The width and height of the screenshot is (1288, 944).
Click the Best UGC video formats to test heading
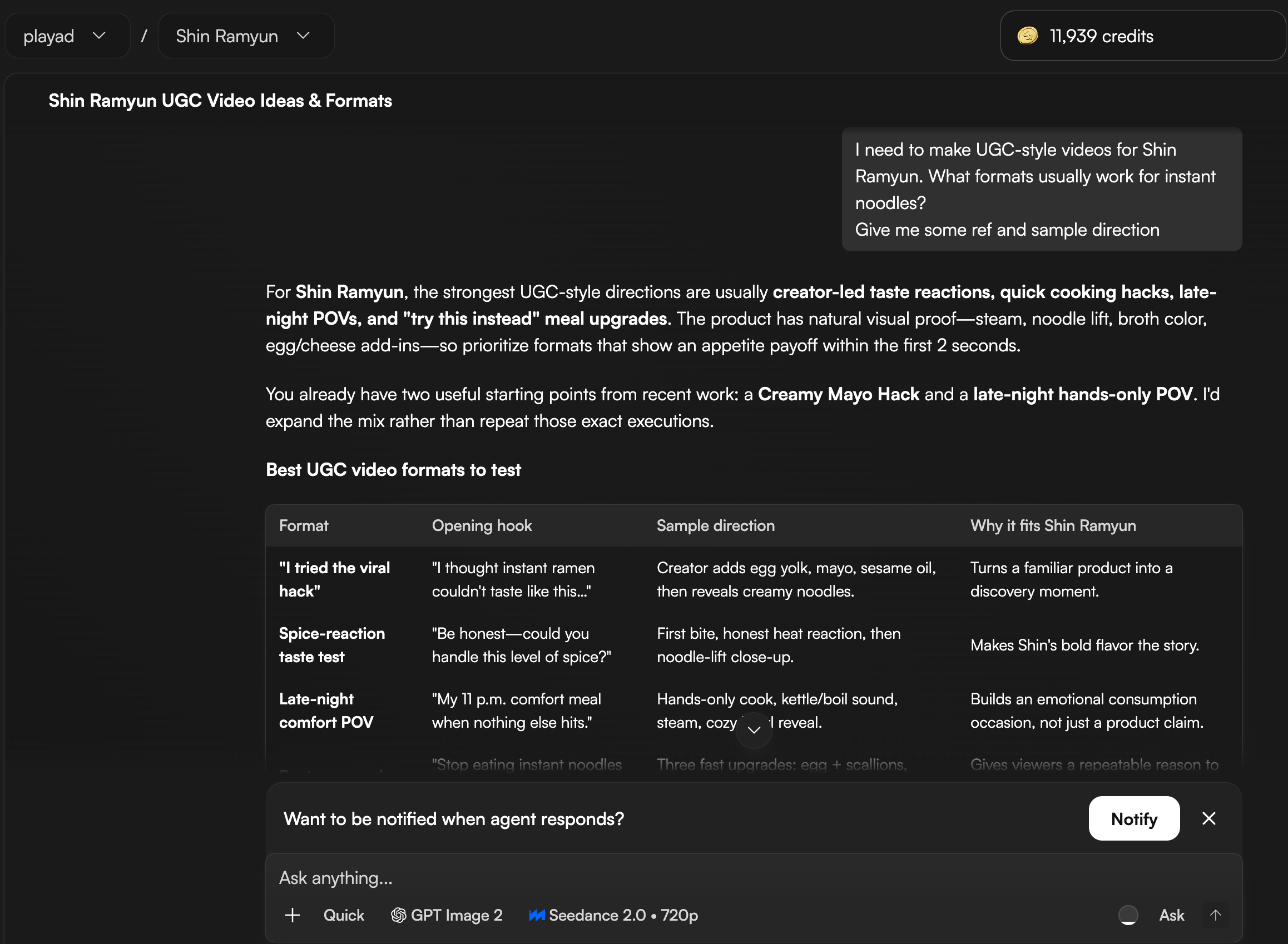pos(393,470)
